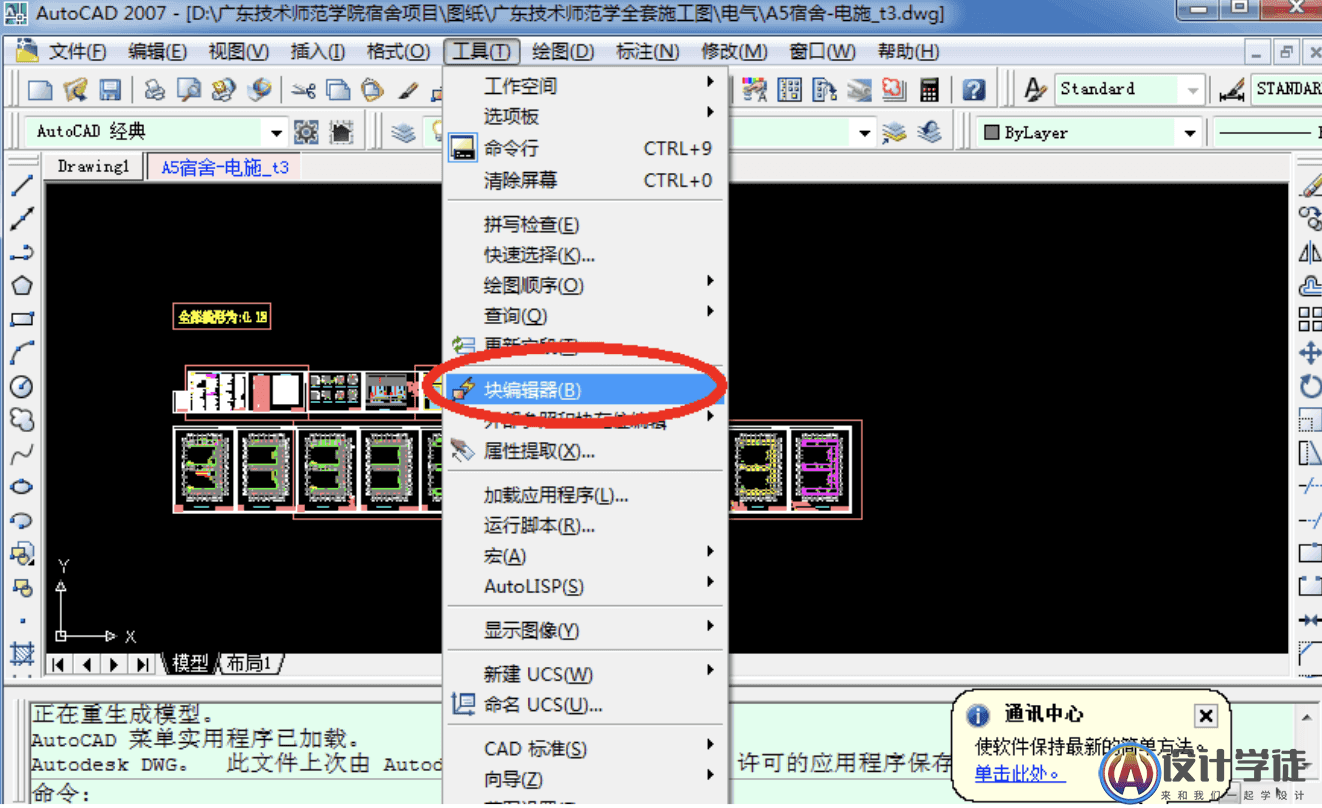Go to first layout tab arrow
The height and width of the screenshot is (808, 1322).
pyautogui.click(x=58, y=664)
